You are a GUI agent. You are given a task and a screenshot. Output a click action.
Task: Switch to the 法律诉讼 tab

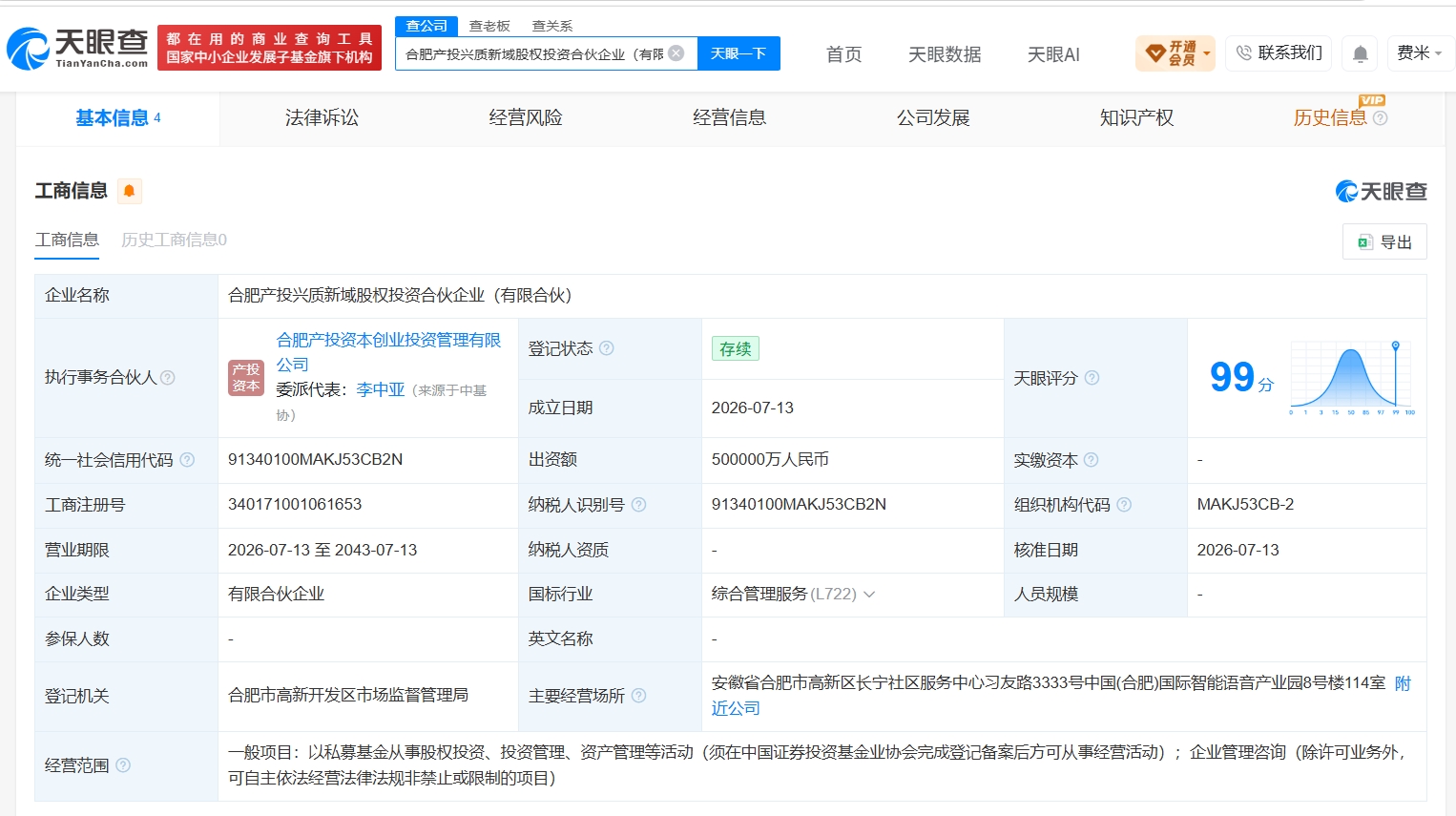322,118
